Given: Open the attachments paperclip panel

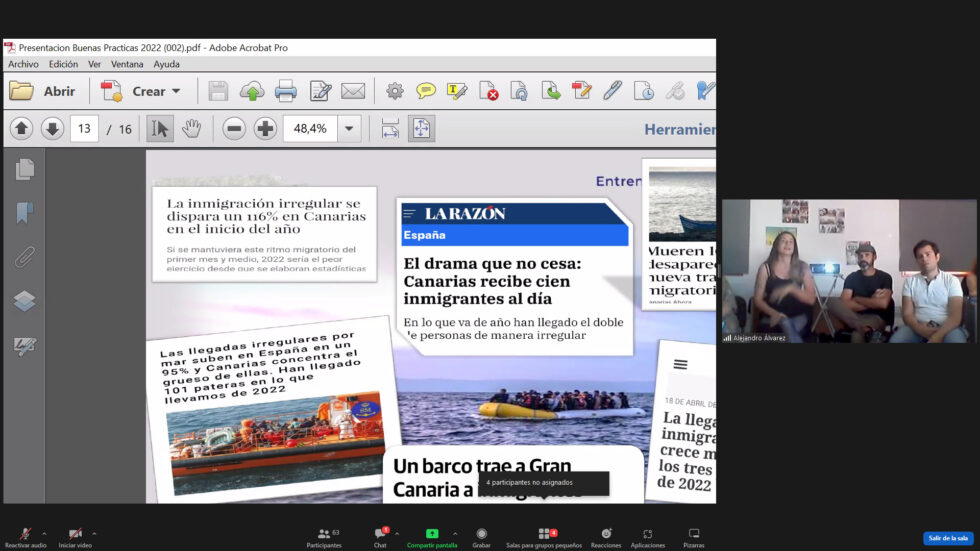Looking at the screenshot, I should click(x=25, y=257).
